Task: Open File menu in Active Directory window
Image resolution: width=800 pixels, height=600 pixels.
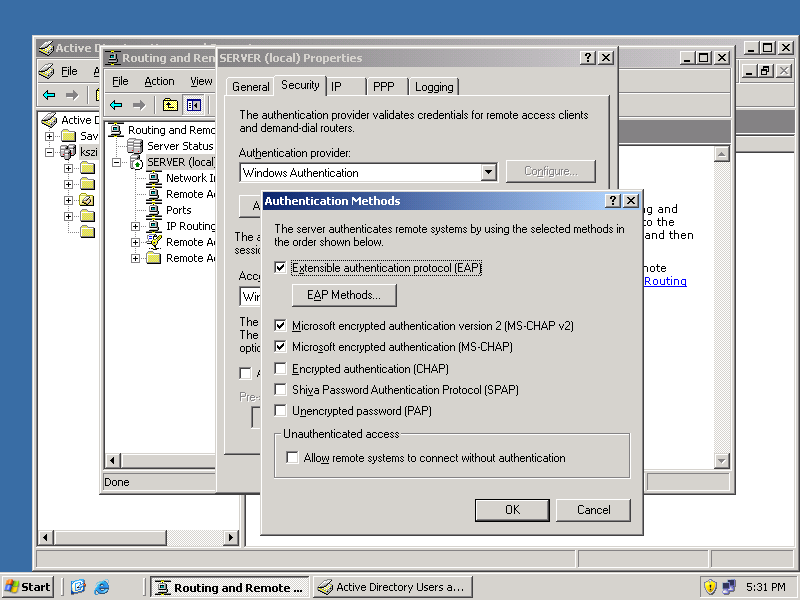Action: 69,71
